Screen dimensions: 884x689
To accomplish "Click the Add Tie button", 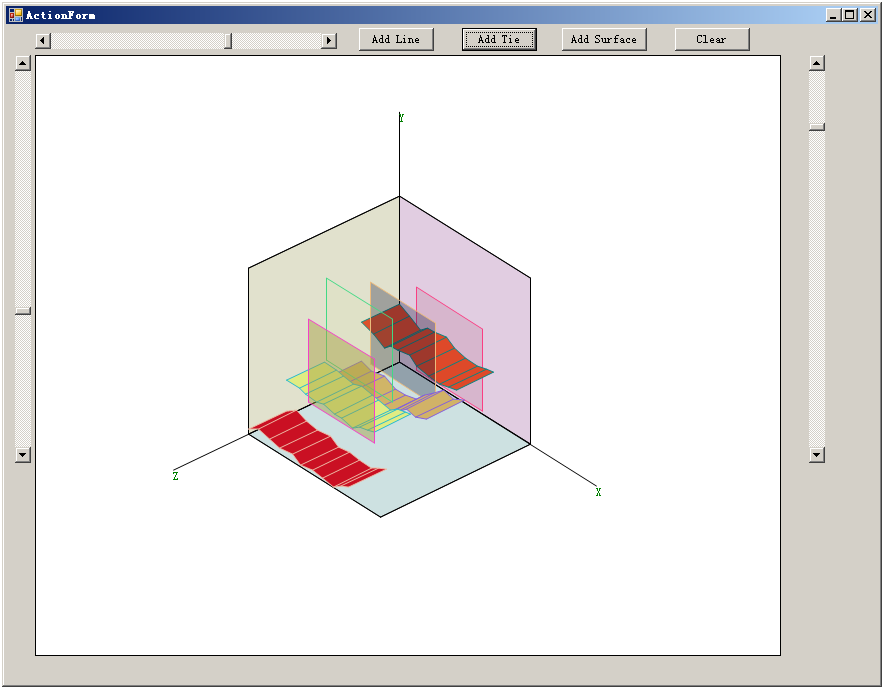I will (x=499, y=39).
